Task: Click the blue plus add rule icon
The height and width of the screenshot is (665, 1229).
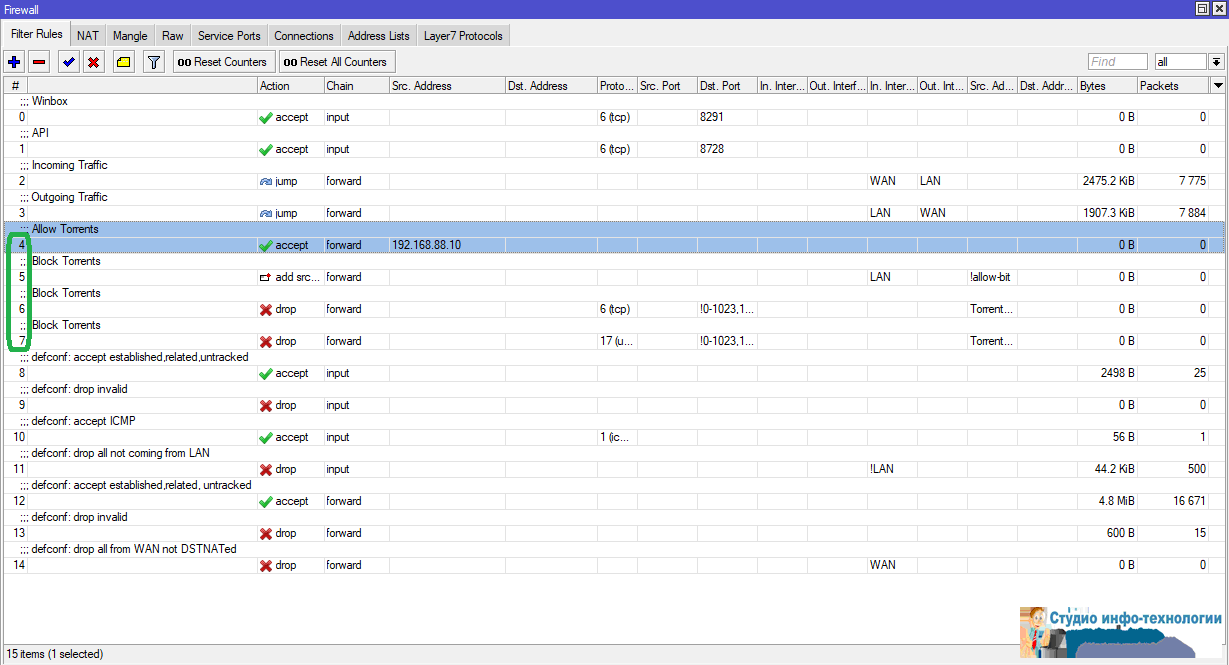Action: coord(14,62)
